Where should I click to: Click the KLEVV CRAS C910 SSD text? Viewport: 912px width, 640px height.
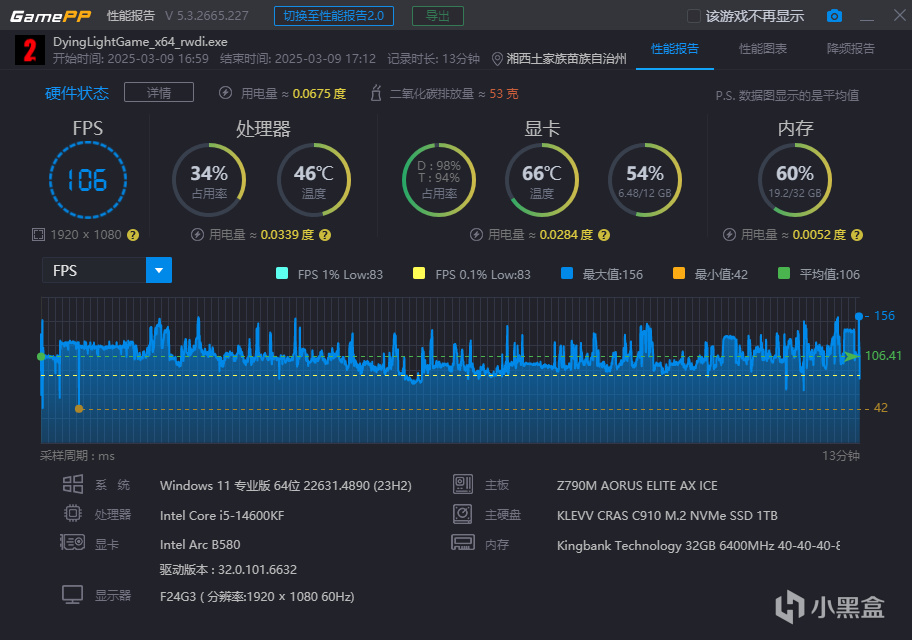[x=667, y=515]
